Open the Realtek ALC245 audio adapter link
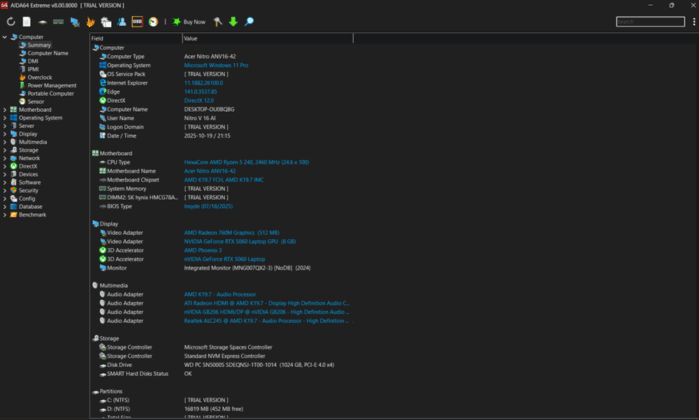 pyautogui.click(x=267, y=321)
